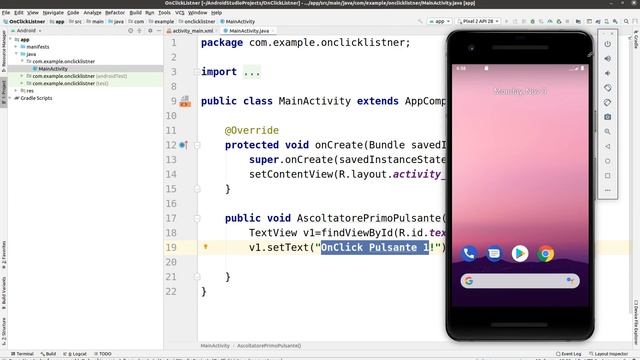Open the TODO tool window

103,354
